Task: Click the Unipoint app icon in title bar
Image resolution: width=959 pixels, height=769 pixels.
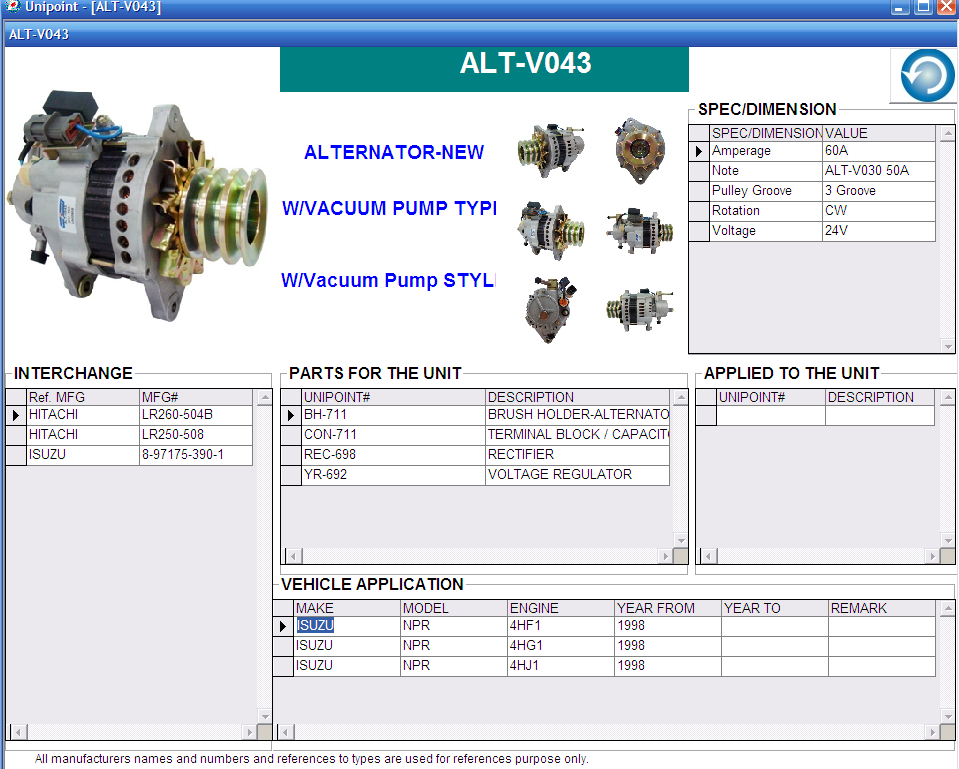Action: [x=11, y=8]
